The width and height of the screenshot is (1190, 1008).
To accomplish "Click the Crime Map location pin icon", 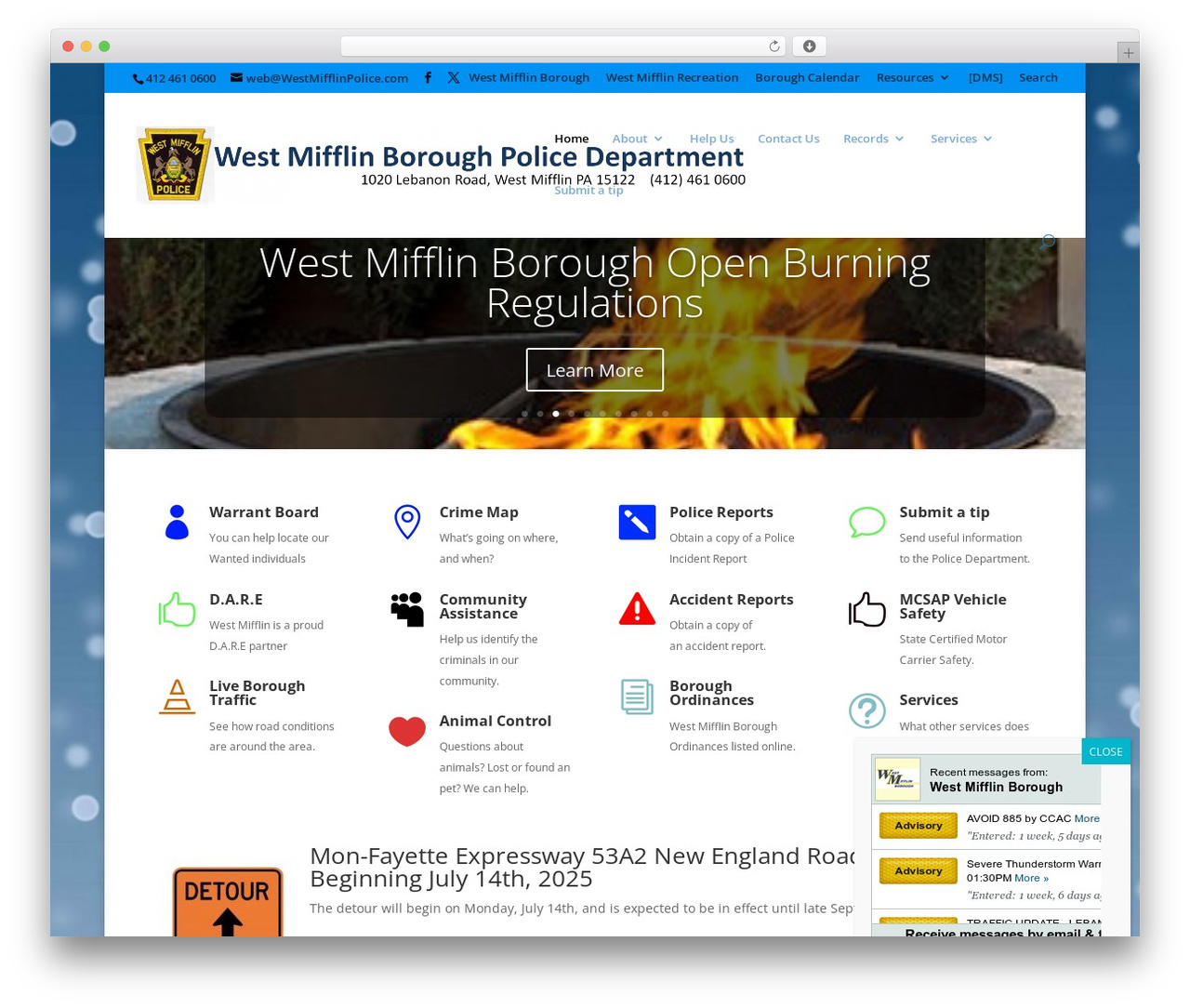I will pos(407,523).
